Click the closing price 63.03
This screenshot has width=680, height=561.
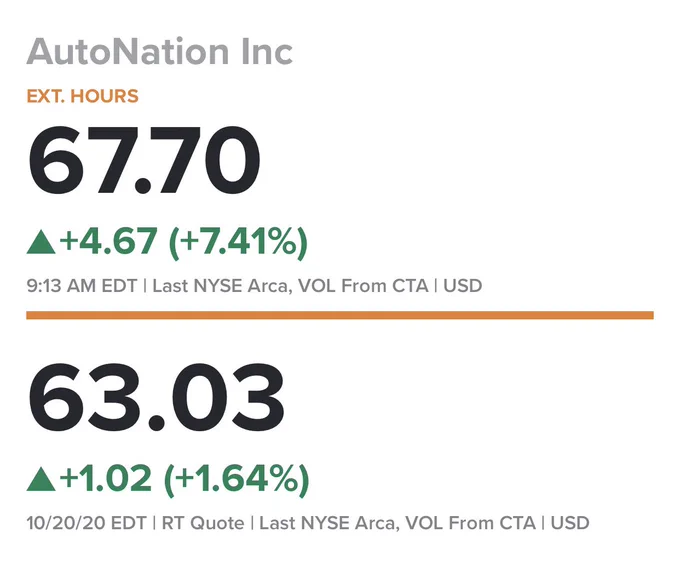(156, 397)
